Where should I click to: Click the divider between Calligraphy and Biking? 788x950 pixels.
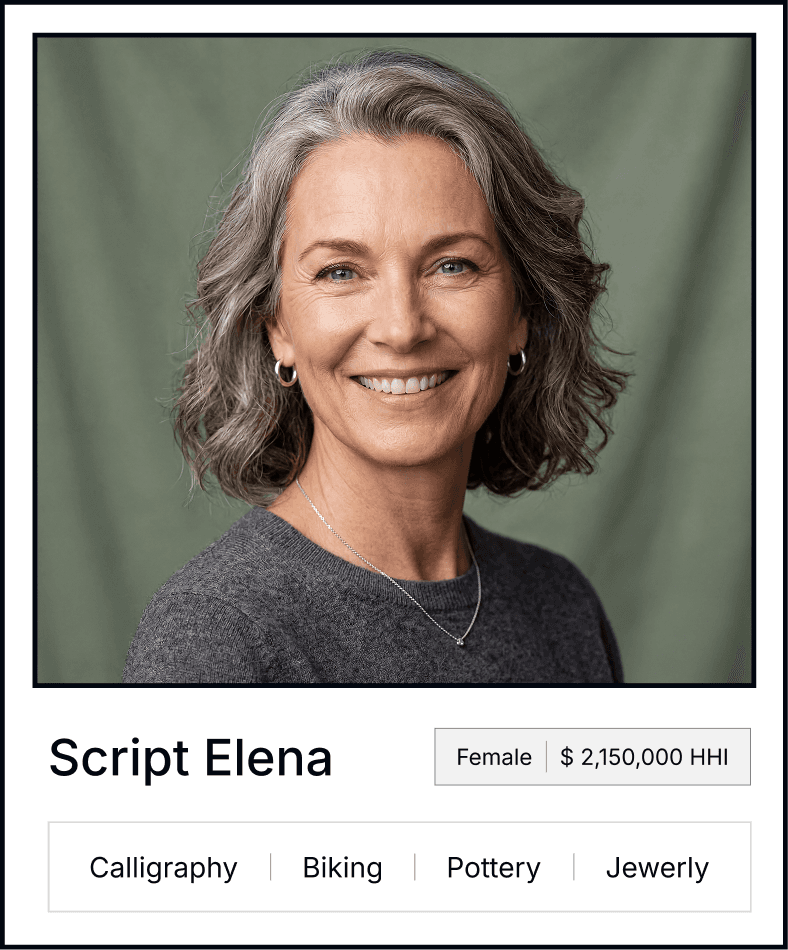[x=270, y=867]
